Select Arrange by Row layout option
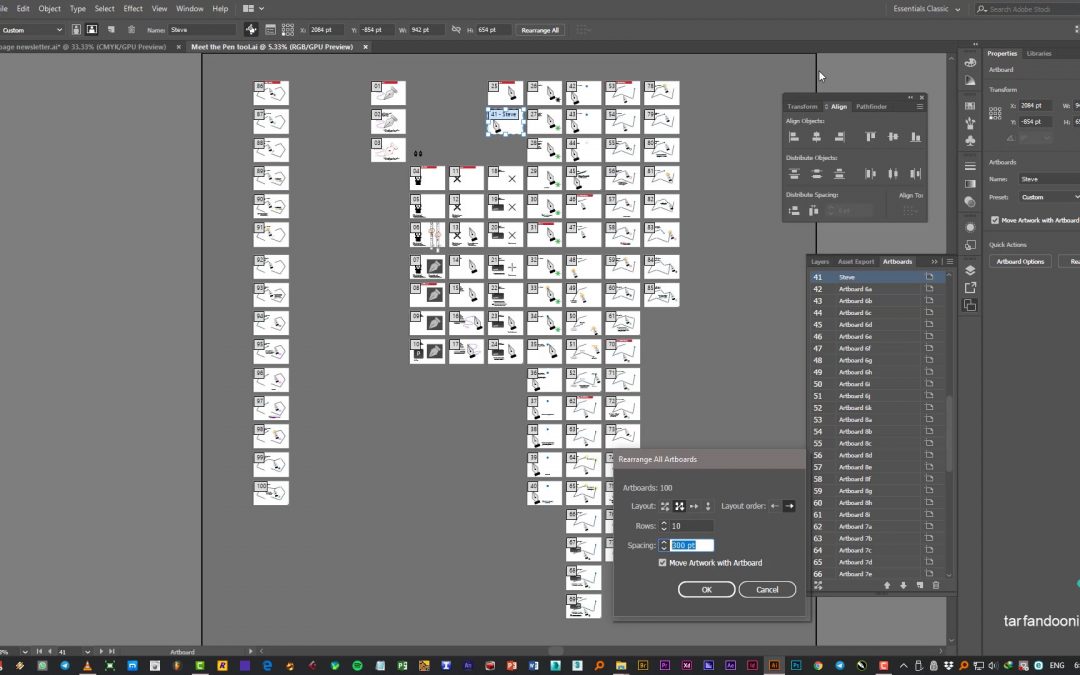The image size is (1080, 675). click(x=694, y=506)
